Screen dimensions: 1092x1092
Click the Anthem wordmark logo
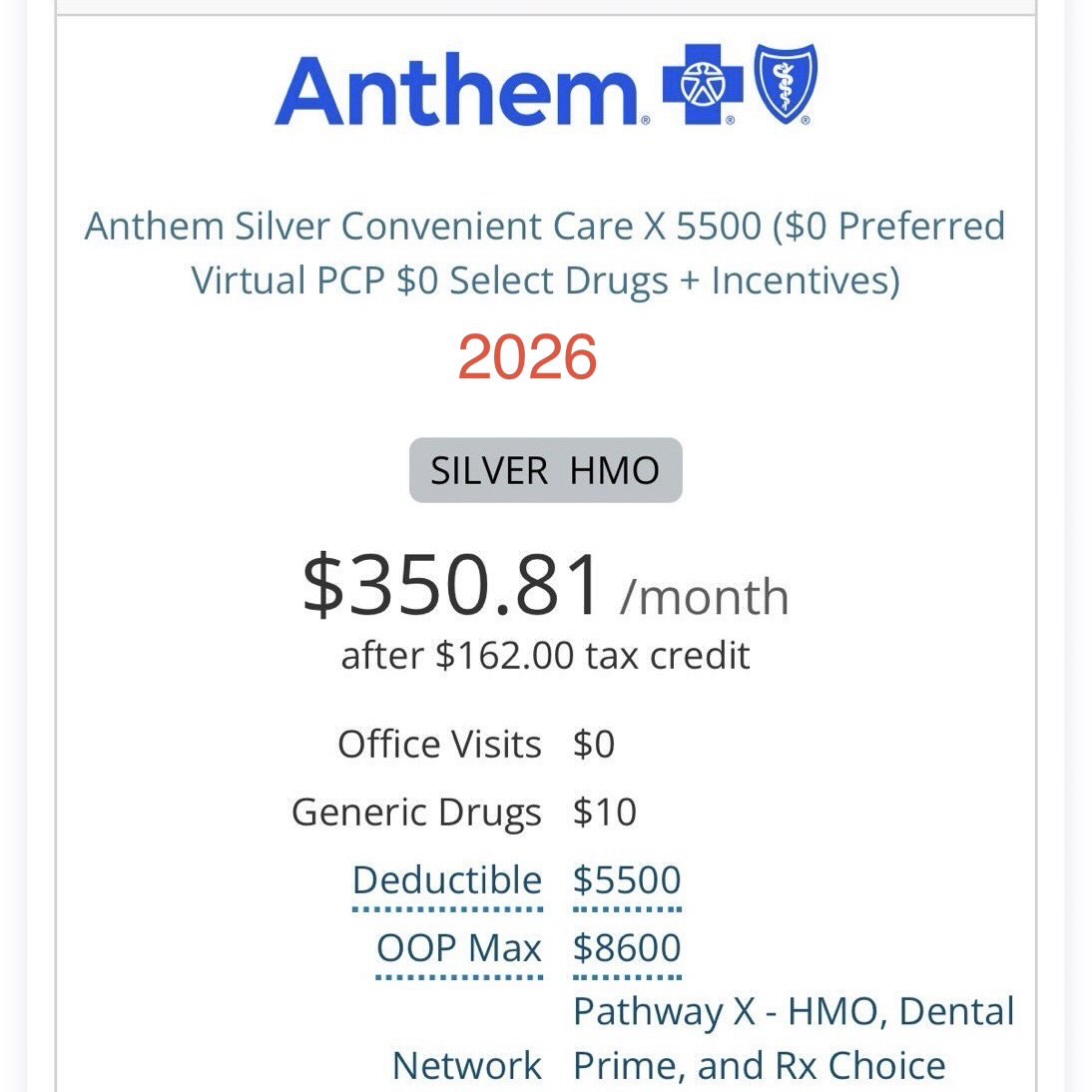[457, 91]
